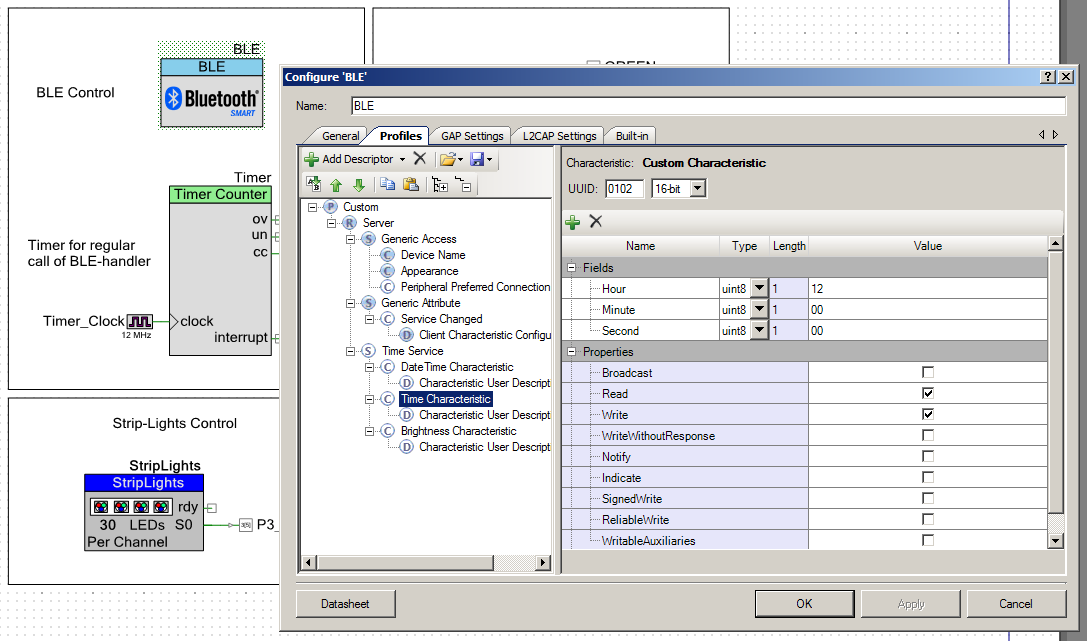
Task: Enable the WriteWithoutResponse checkbox
Action: pos(928,435)
